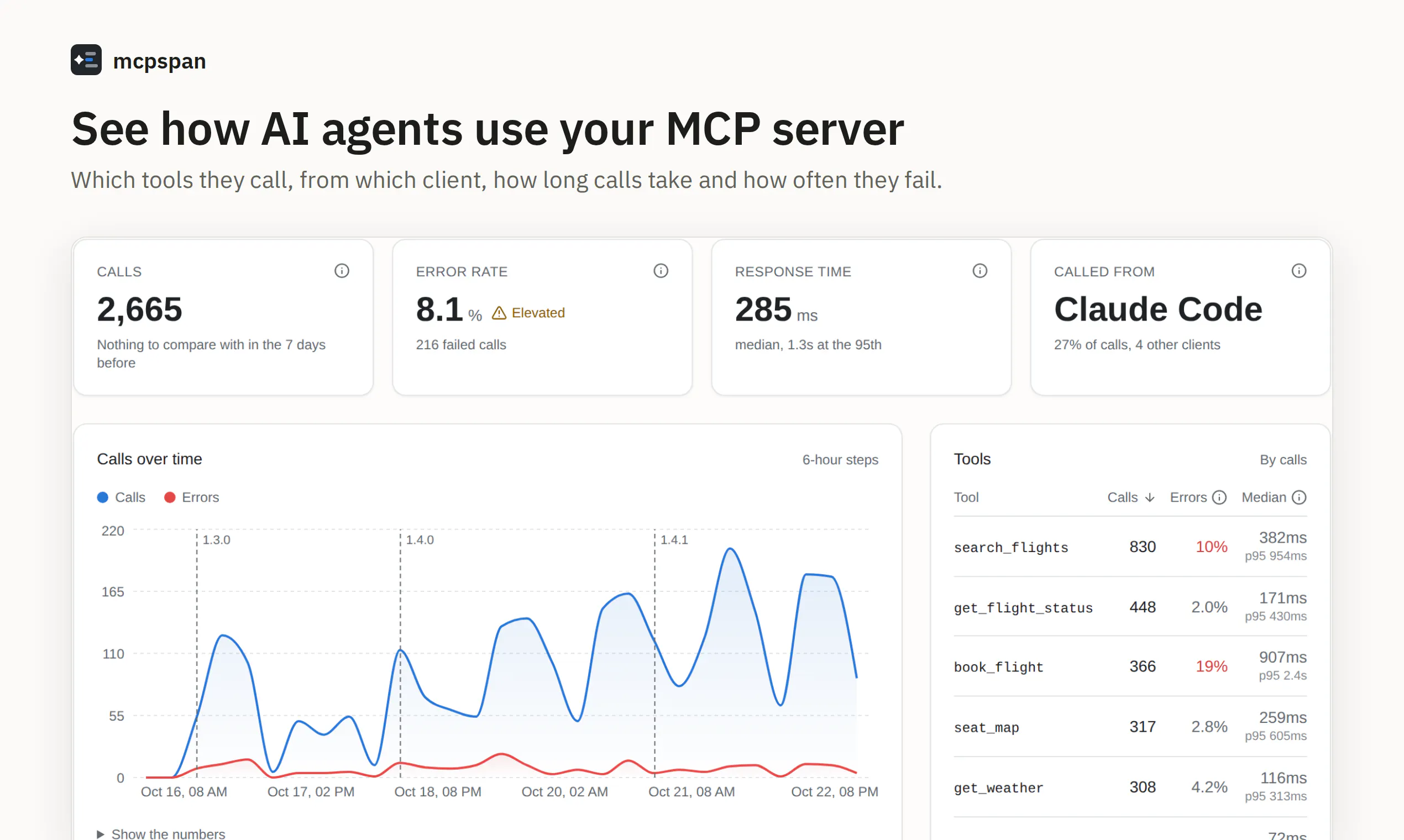Open the get_weather tool row
1404x840 pixels.
pos(1130,787)
